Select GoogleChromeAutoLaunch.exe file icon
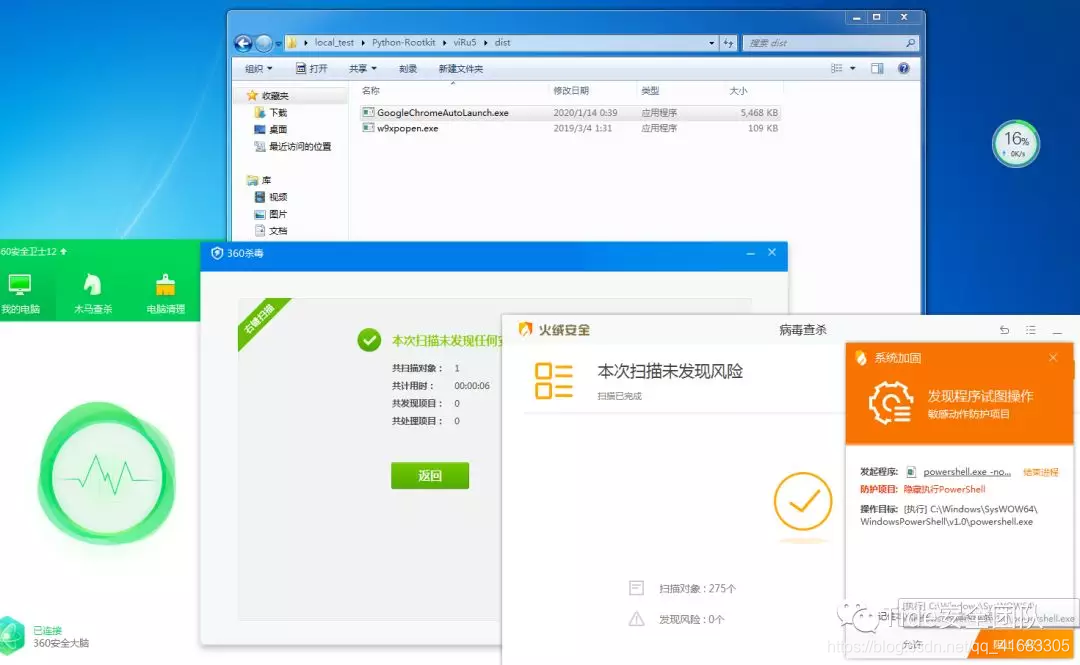 coord(368,112)
